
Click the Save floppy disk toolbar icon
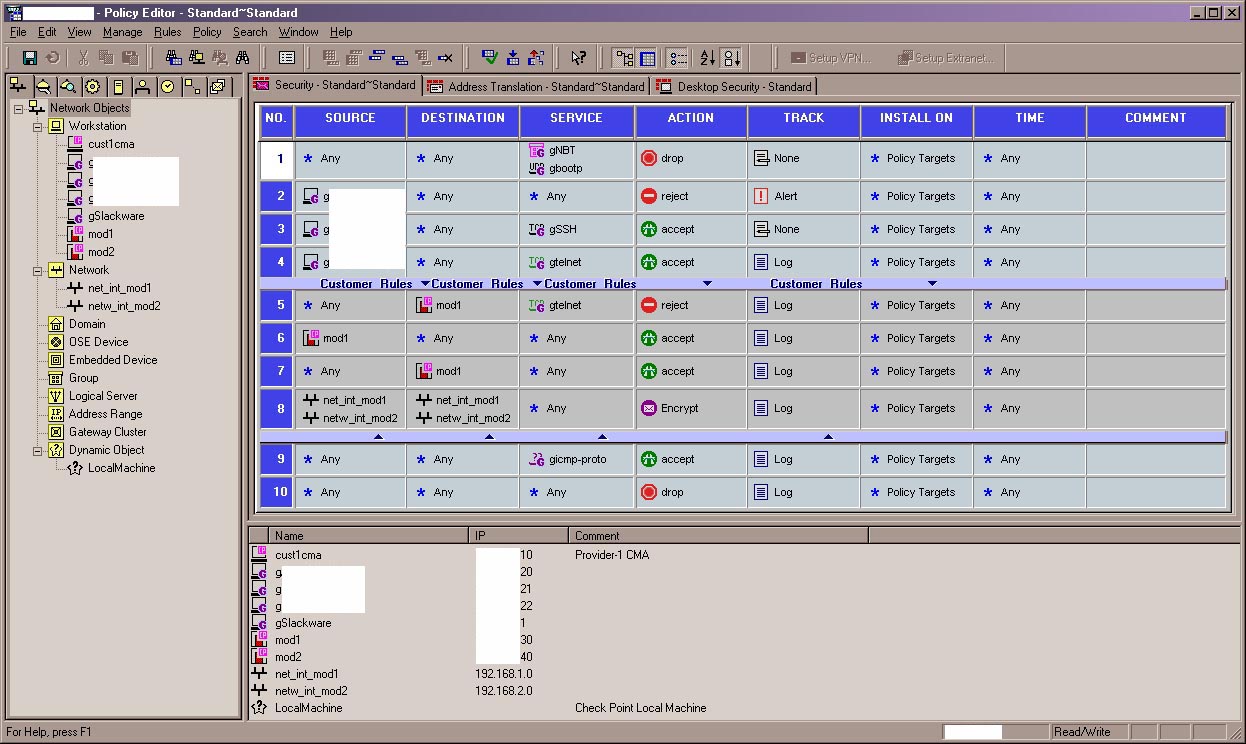(x=30, y=58)
